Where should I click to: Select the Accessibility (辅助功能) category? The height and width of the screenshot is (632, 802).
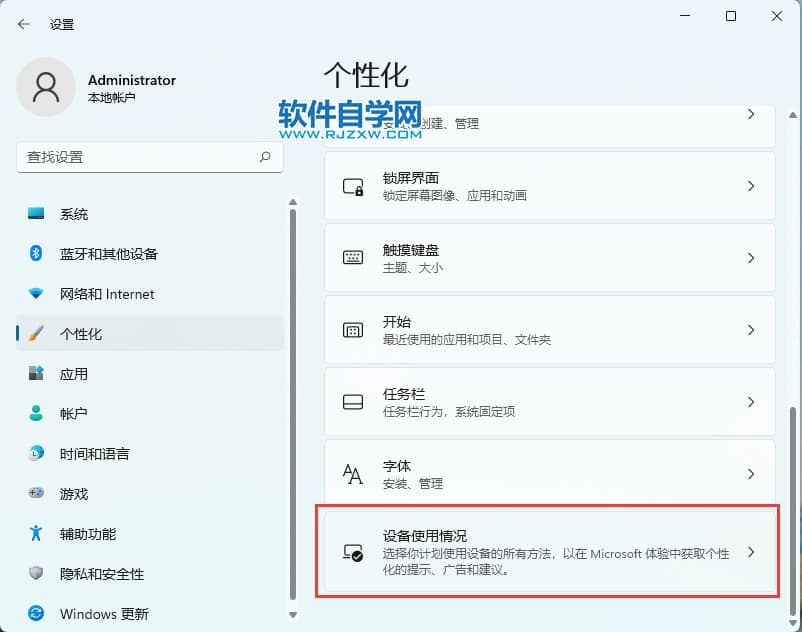tap(88, 534)
